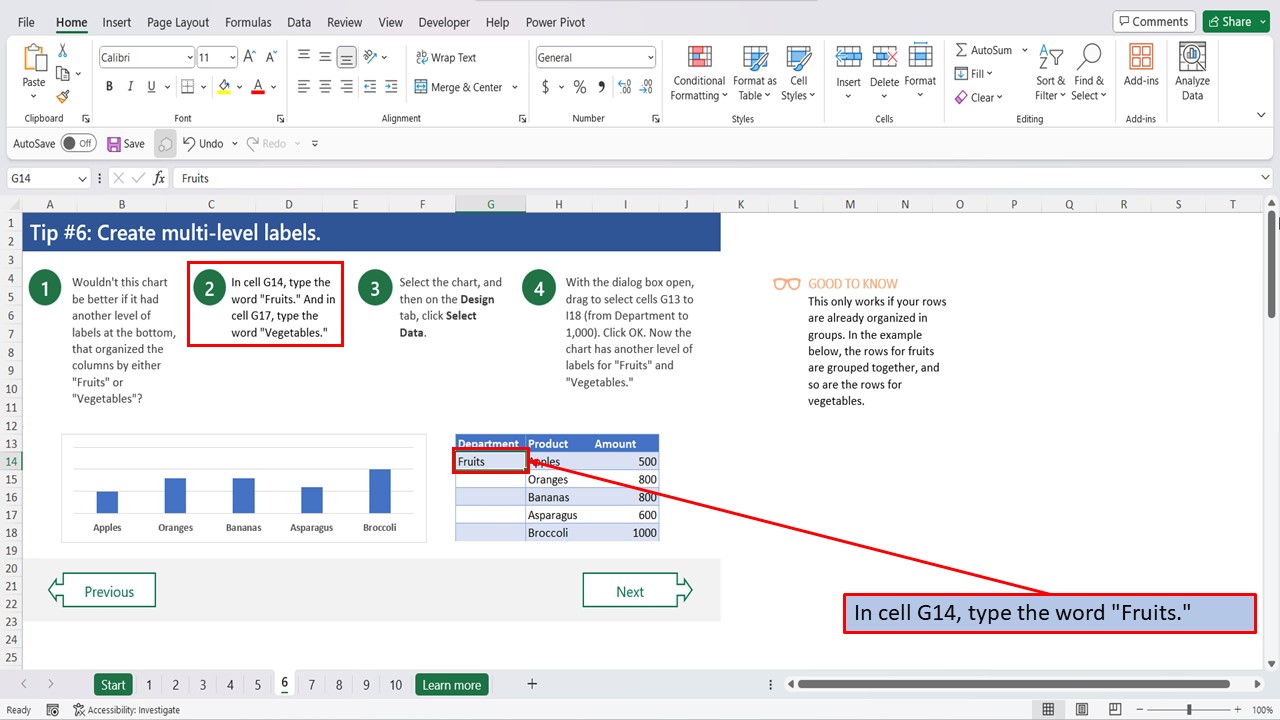Open the Fill Color dropdown arrow
This screenshot has height=720, width=1280.
click(x=240, y=87)
